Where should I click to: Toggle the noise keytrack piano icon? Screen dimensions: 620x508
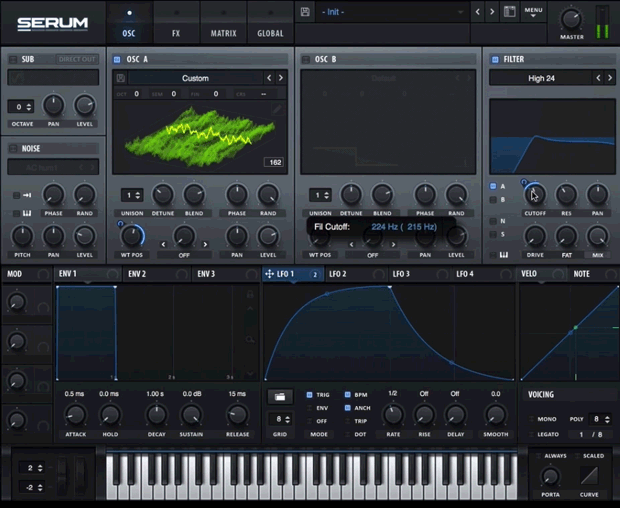pos(27,213)
